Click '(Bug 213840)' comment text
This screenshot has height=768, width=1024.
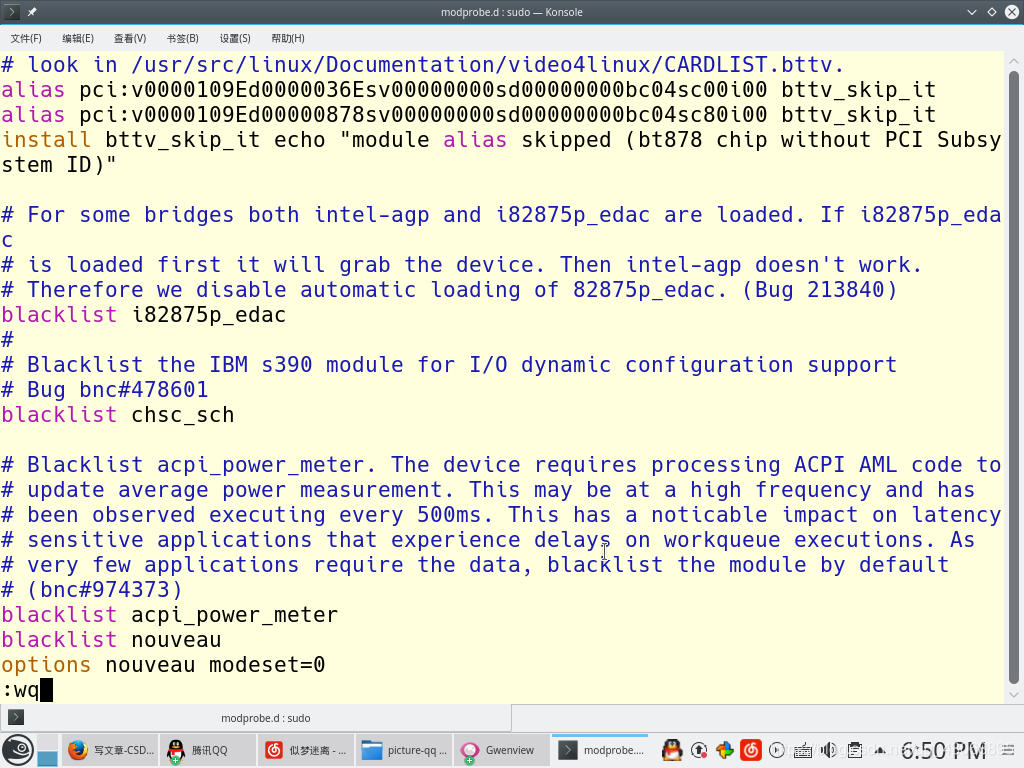pyautogui.click(x=820, y=290)
